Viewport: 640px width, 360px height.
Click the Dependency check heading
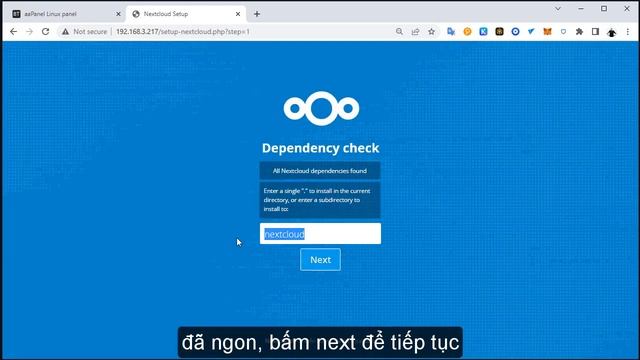tap(320, 148)
